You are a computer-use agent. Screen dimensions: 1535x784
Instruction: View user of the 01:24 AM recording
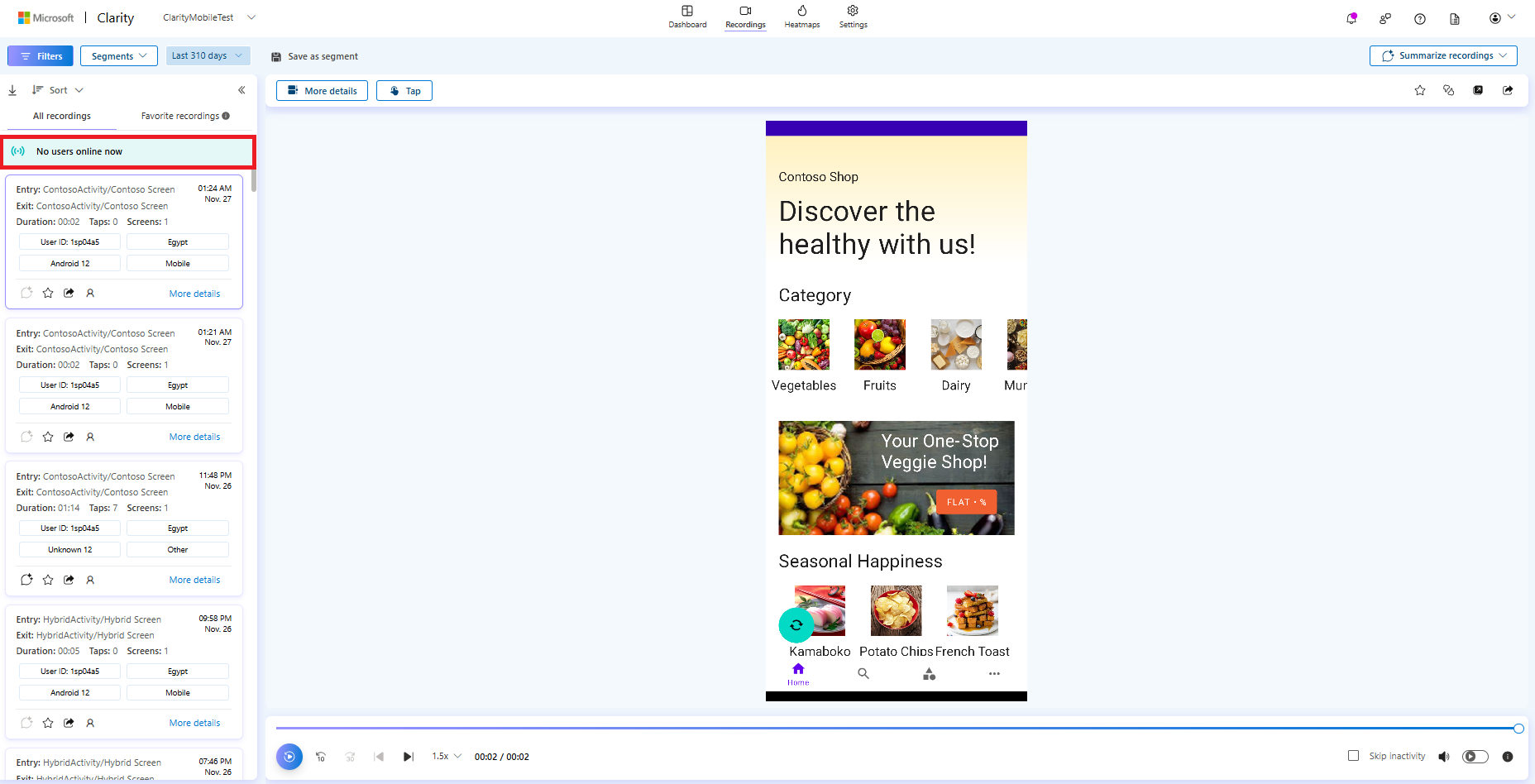(90, 293)
